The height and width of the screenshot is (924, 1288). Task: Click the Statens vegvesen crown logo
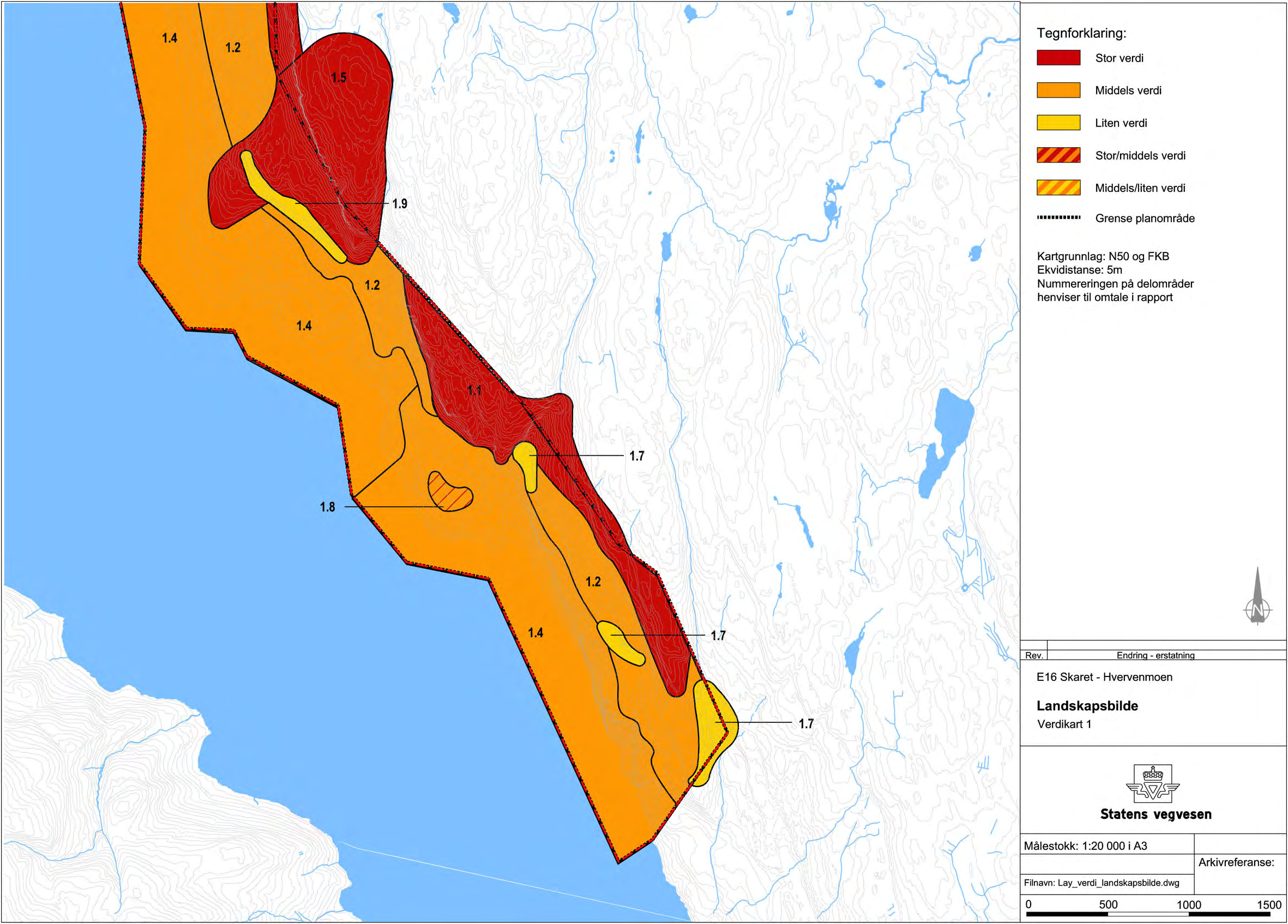pos(1153,783)
